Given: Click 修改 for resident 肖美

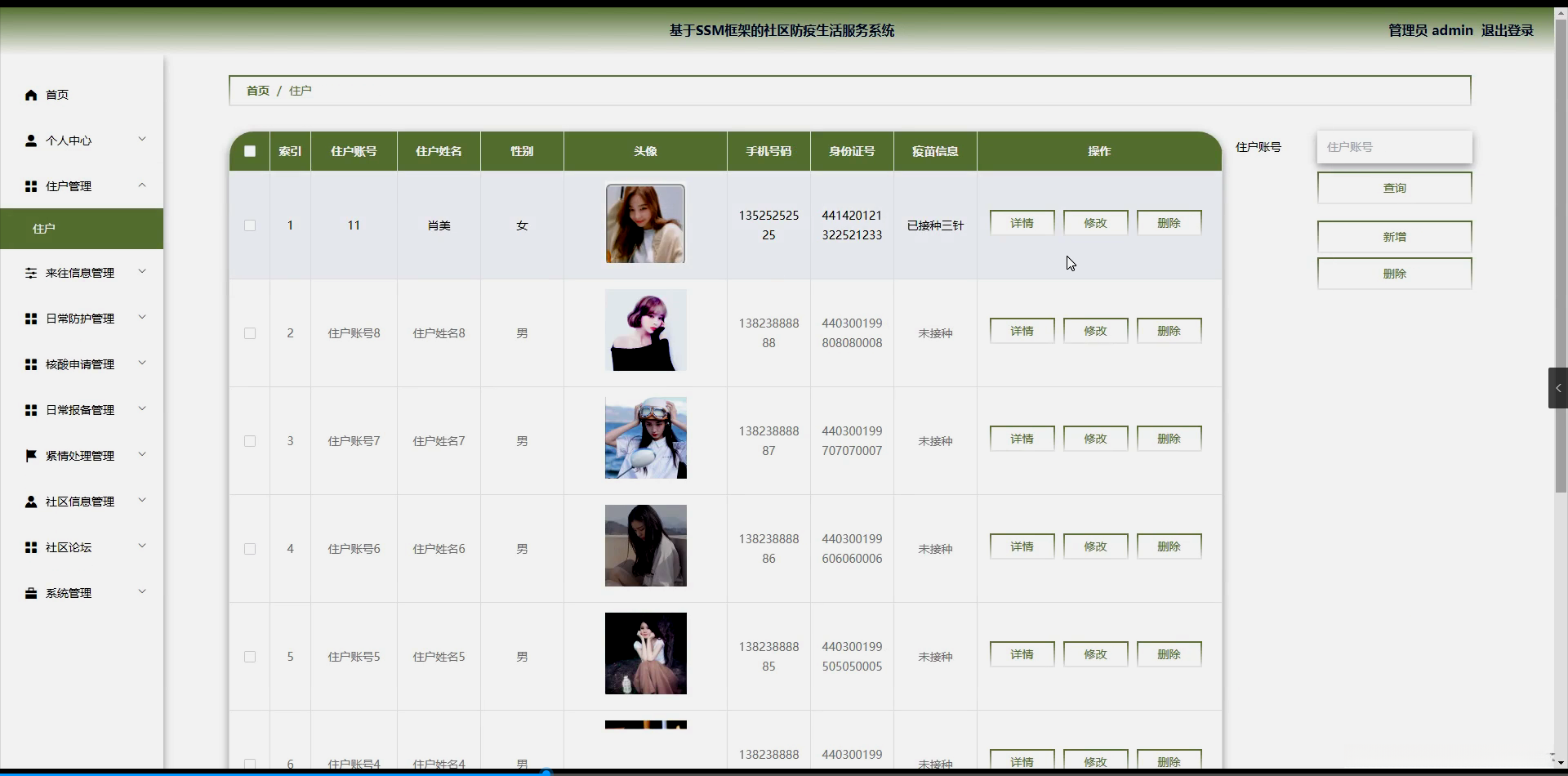Looking at the screenshot, I should coord(1095,223).
